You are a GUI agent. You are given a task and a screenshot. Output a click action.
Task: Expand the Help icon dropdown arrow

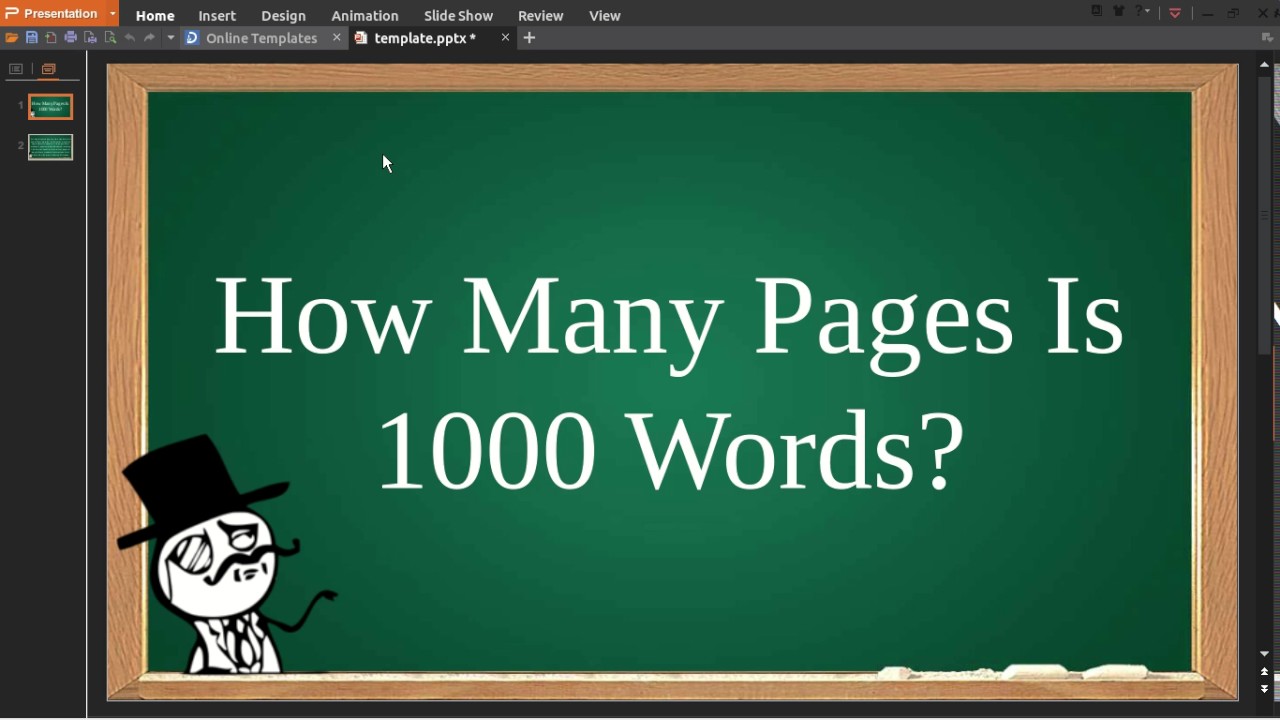1147,11
